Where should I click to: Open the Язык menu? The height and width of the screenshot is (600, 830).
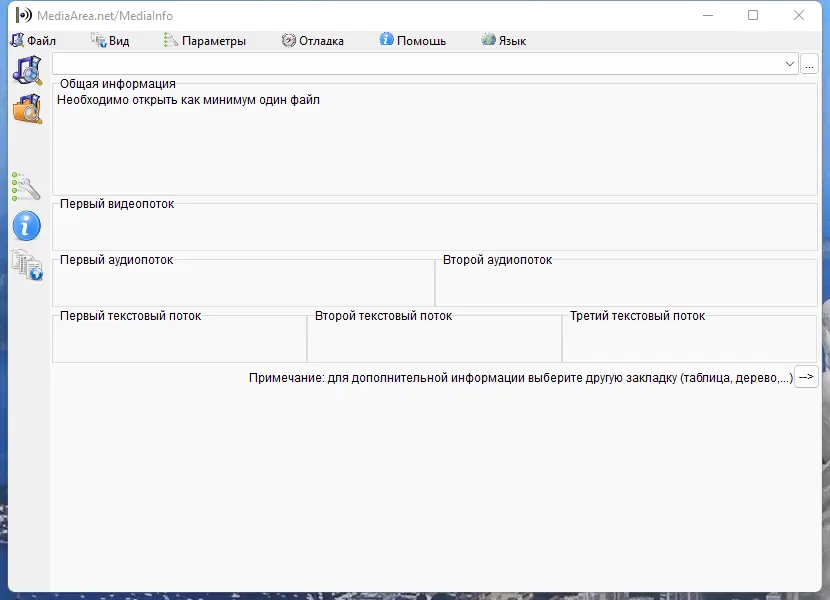503,41
